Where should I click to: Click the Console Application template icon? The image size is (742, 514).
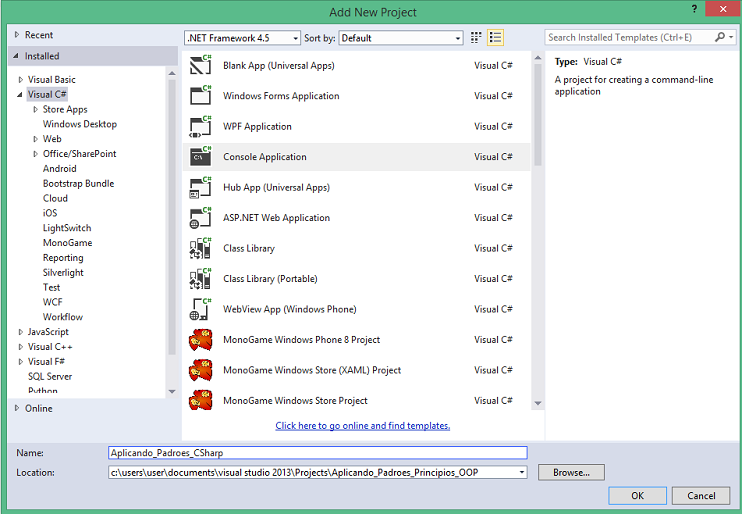coord(200,157)
